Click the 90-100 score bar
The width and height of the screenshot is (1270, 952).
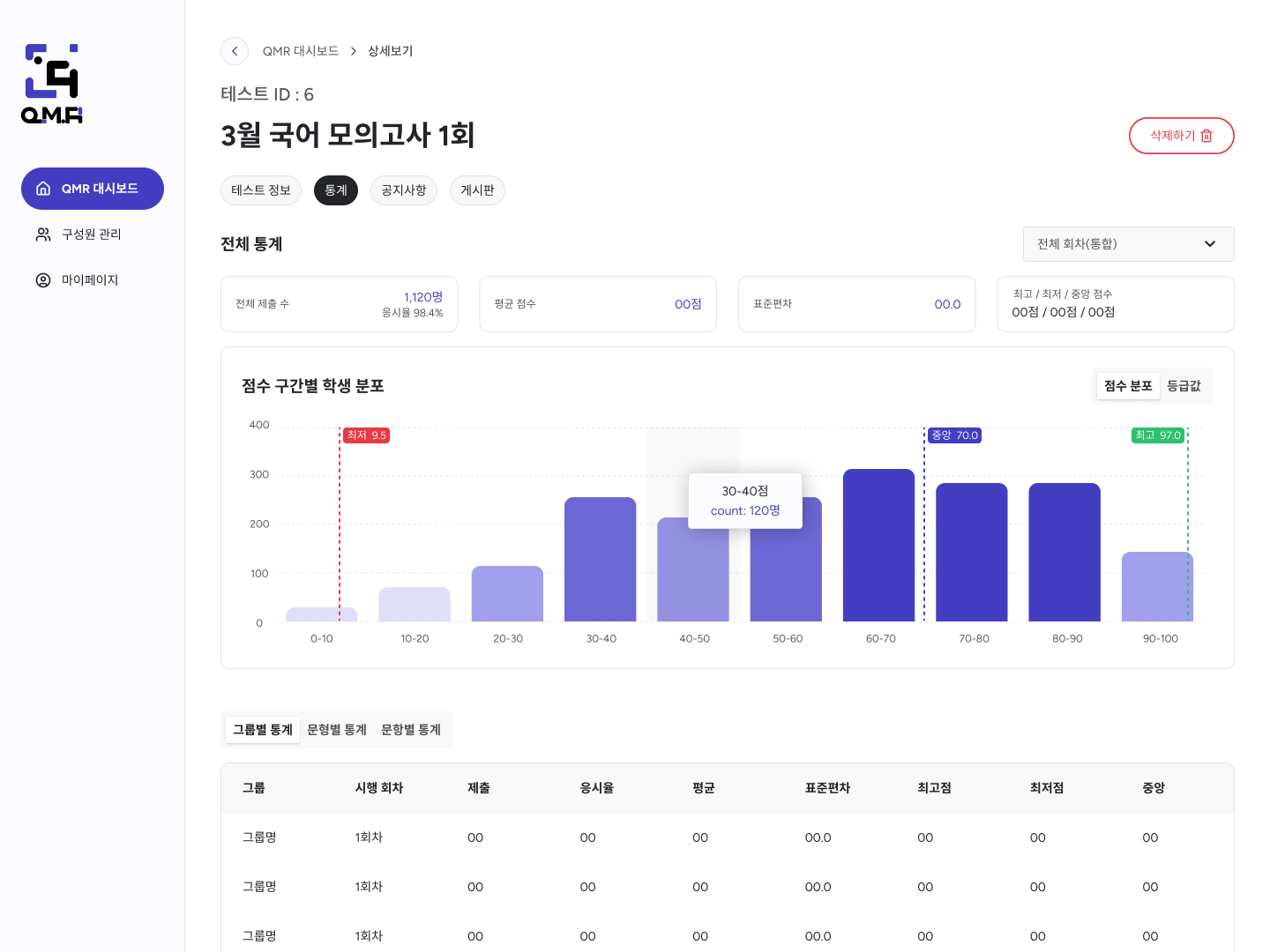(x=1157, y=587)
